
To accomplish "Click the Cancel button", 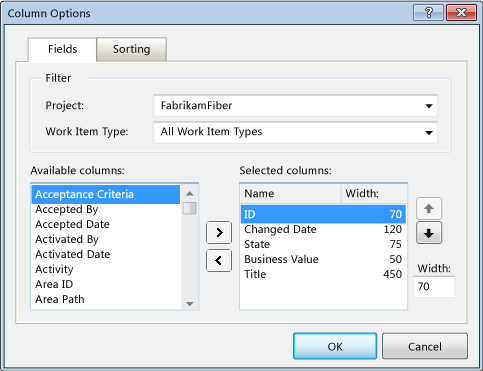I will (x=425, y=346).
